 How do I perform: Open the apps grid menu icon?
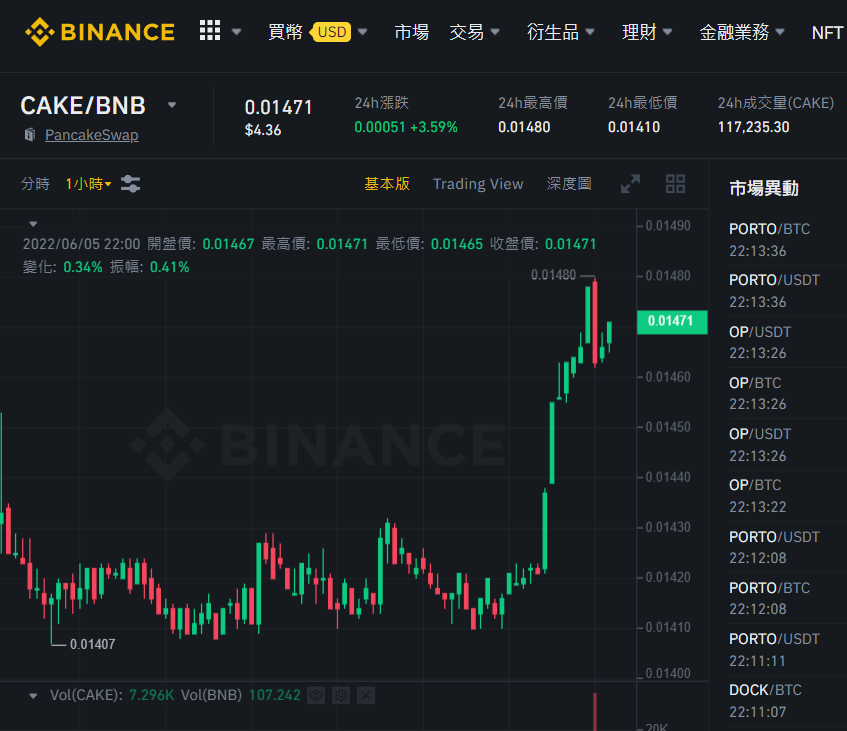[x=210, y=31]
